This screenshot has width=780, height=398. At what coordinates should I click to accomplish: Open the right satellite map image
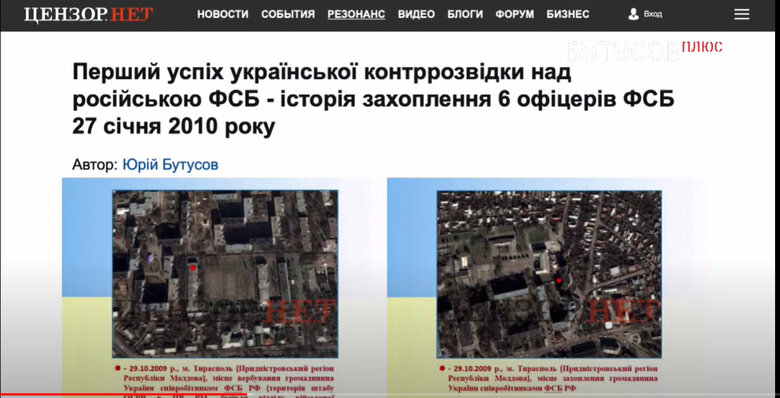[549, 274]
